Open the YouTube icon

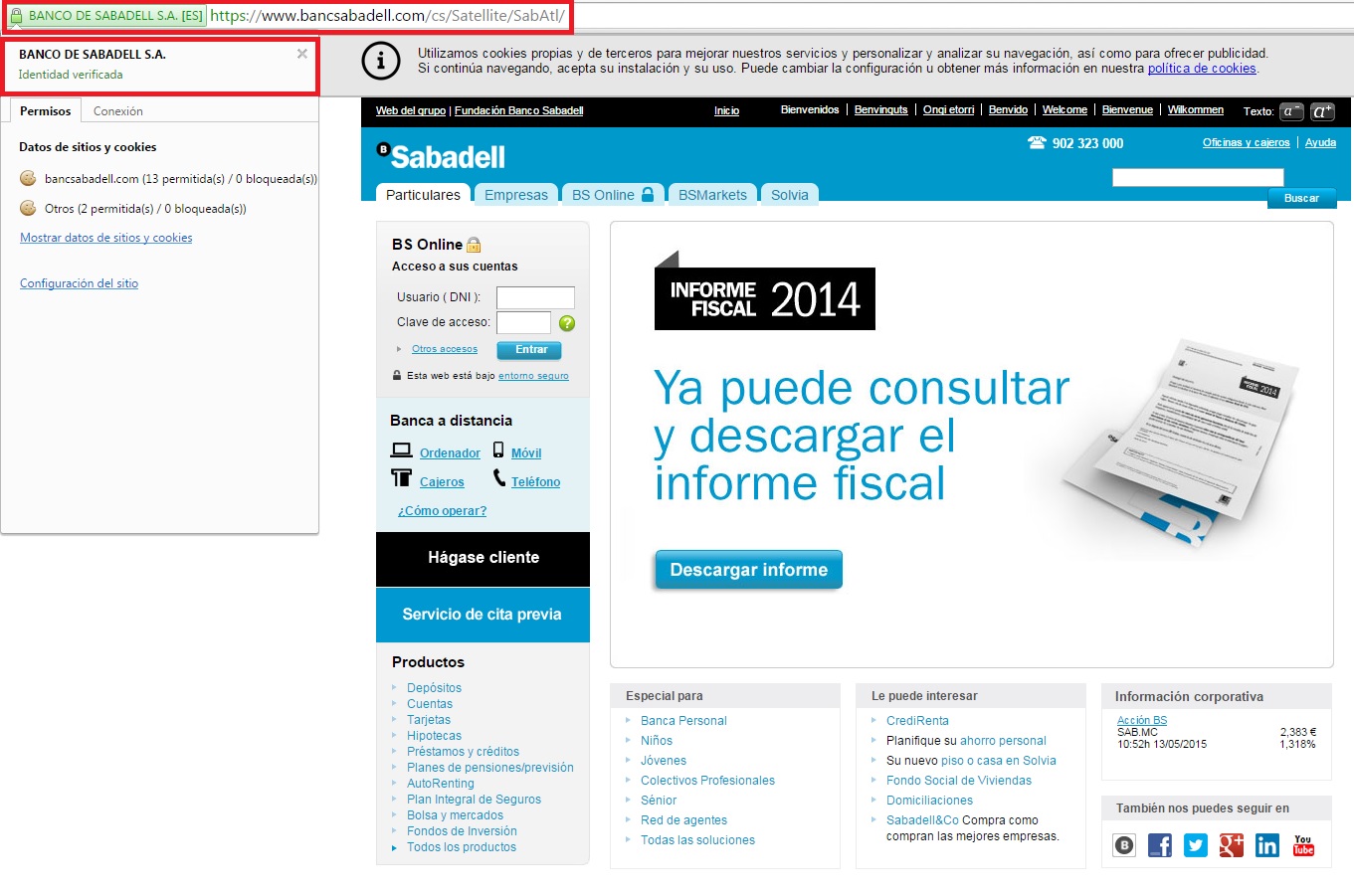1303,845
